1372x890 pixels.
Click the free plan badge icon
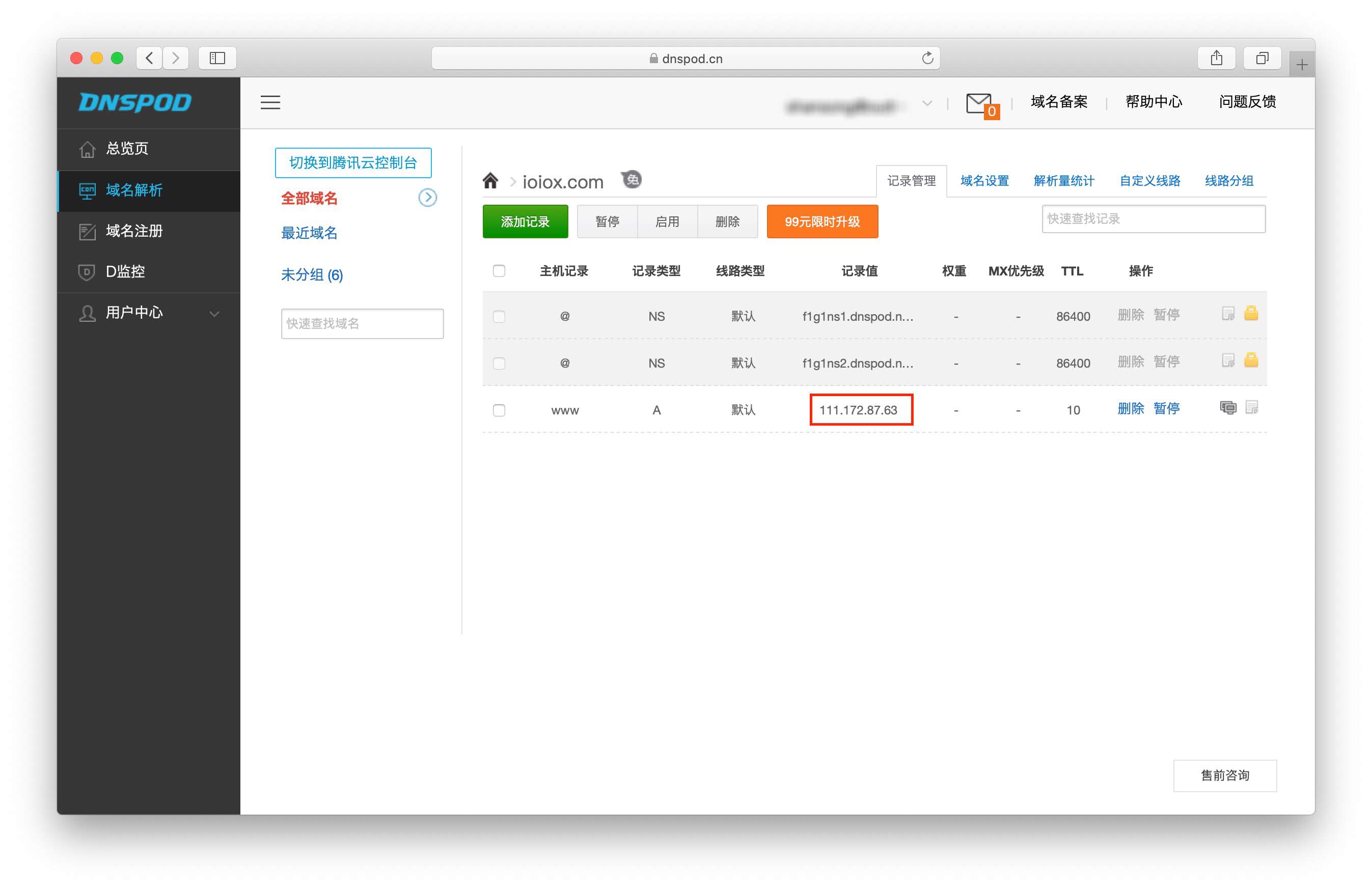(x=632, y=180)
